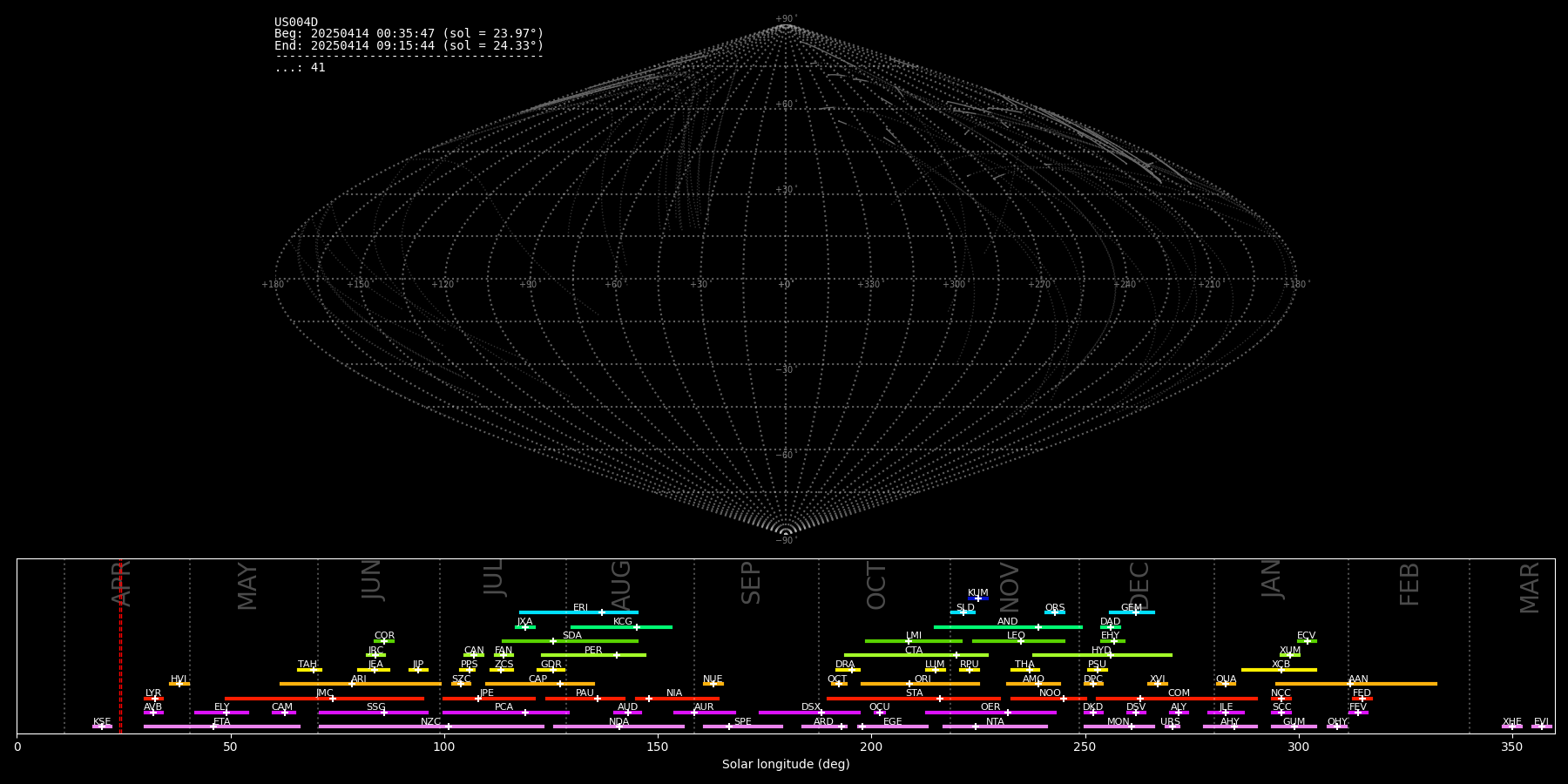The width and height of the screenshot is (1568, 784).
Task: Select the +90 label at the north pole
Action: click(x=786, y=19)
